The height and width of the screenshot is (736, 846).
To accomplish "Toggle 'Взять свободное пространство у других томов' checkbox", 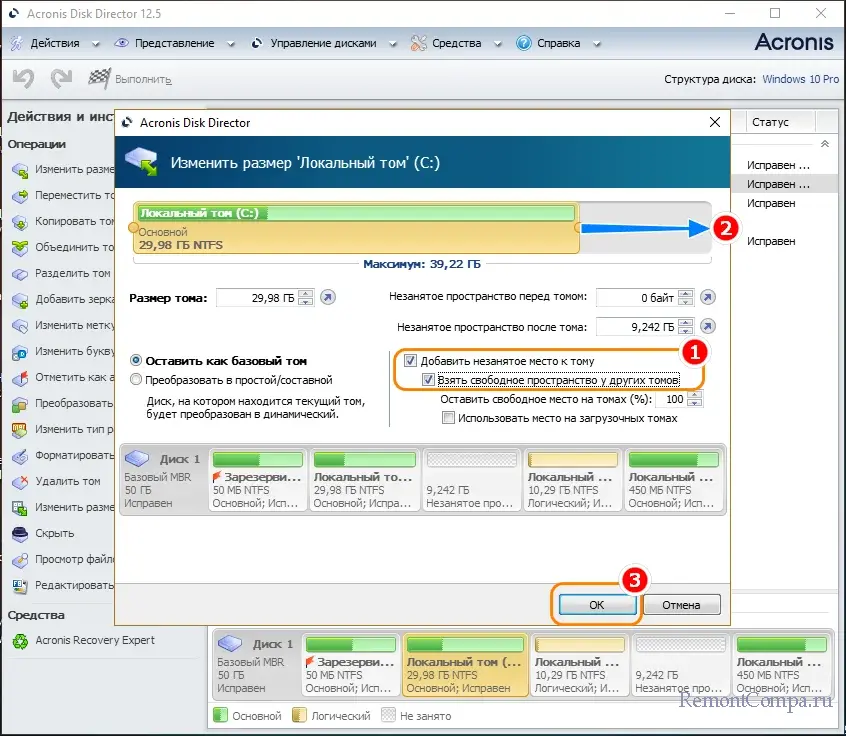I will click(428, 380).
